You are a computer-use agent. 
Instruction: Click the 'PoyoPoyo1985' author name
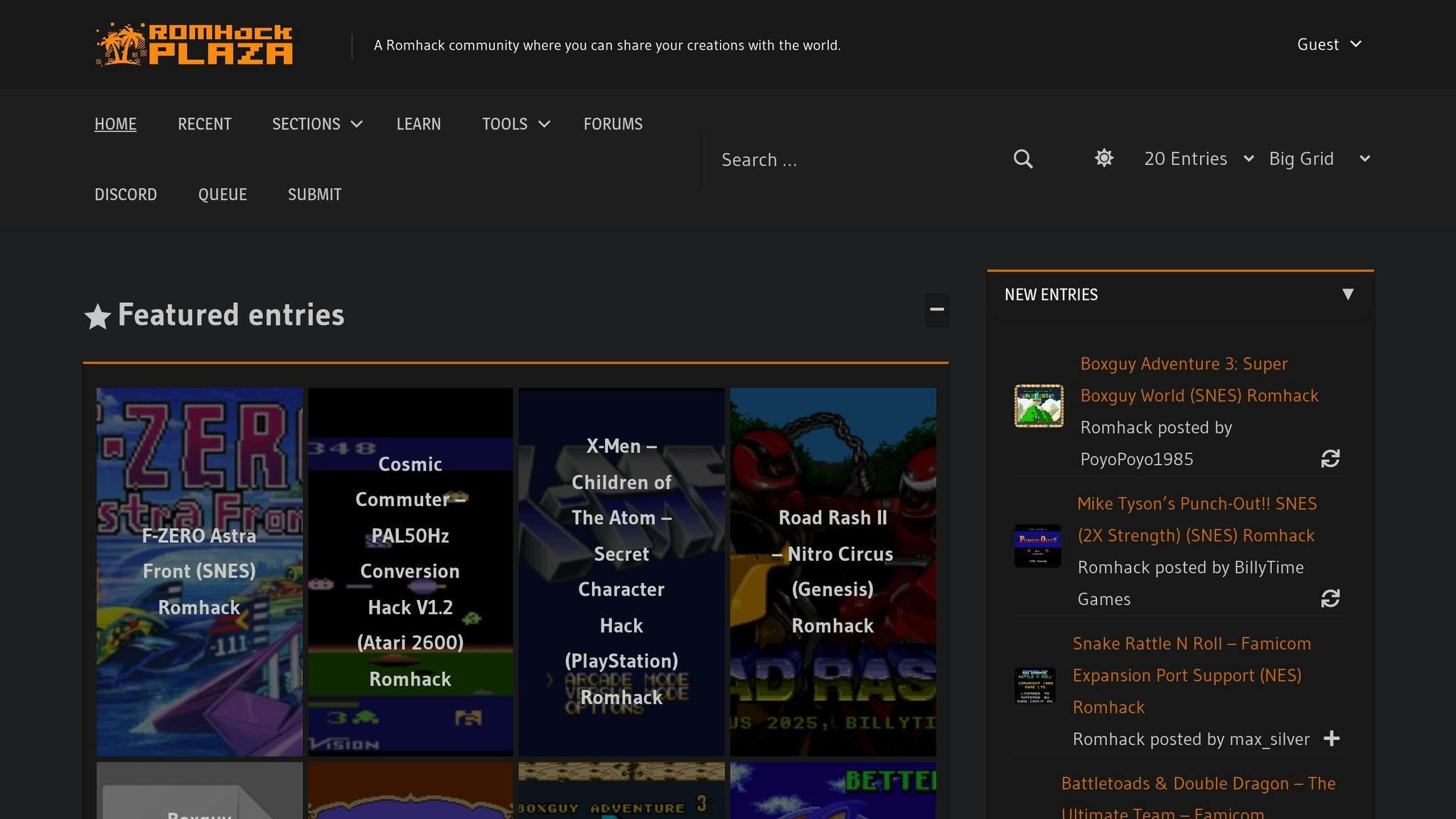(x=1137, y=459)
